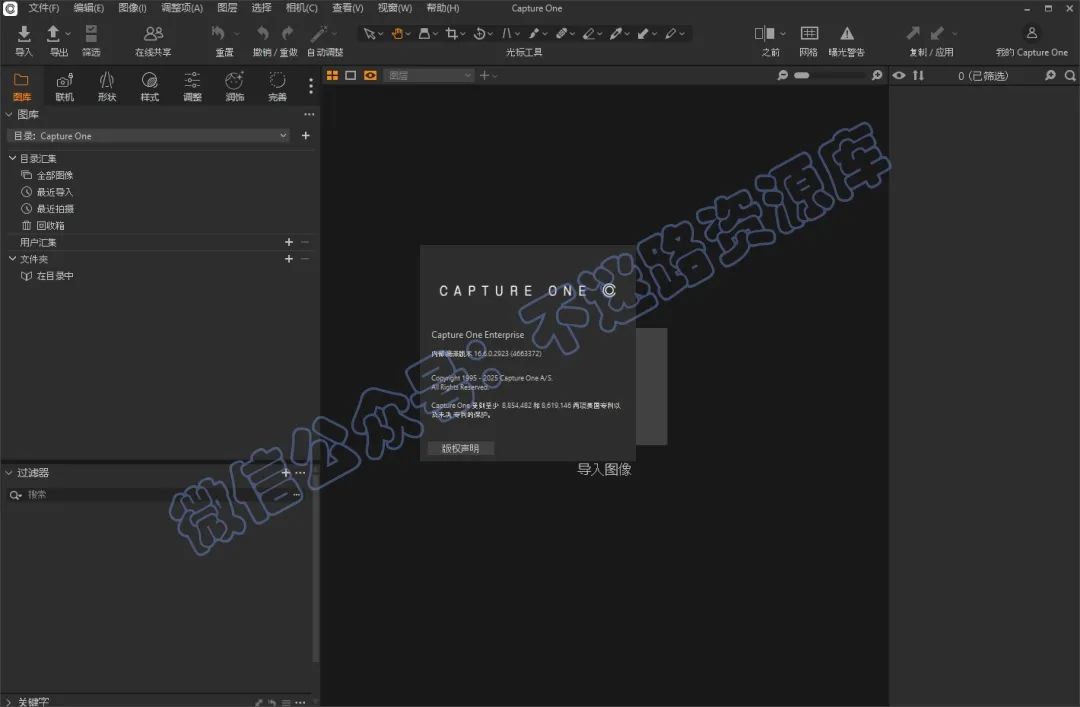Switch viewer to multi-view grid mode

click(x=332, y=75)
